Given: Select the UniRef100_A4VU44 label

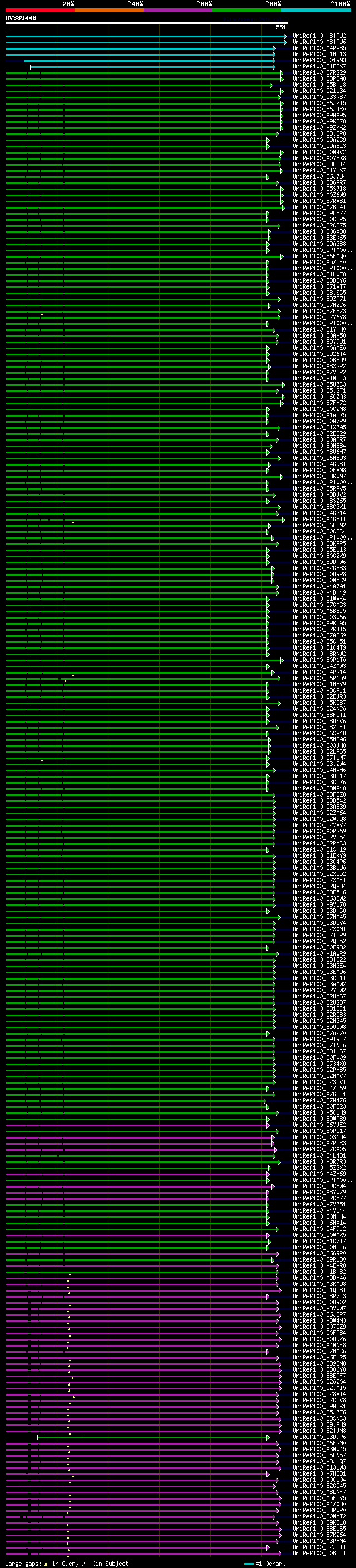Looking at the screenshot, I should (x=319, y=1211).
